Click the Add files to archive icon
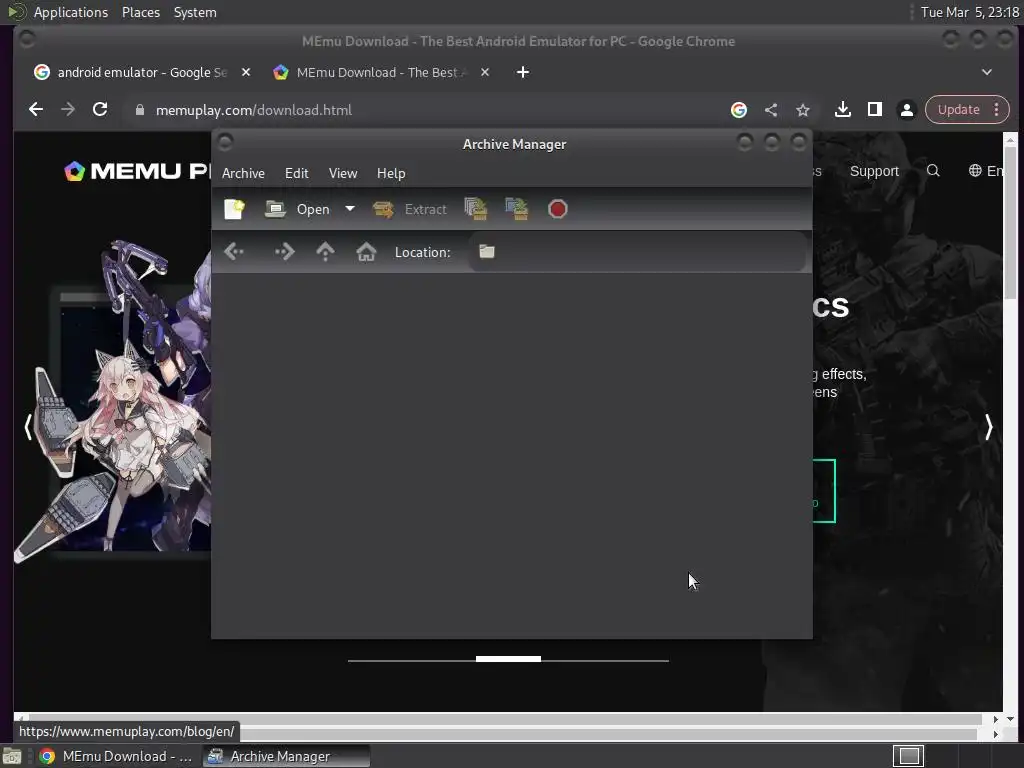This screenshot has width=1024, height=768. coord(476,209)
